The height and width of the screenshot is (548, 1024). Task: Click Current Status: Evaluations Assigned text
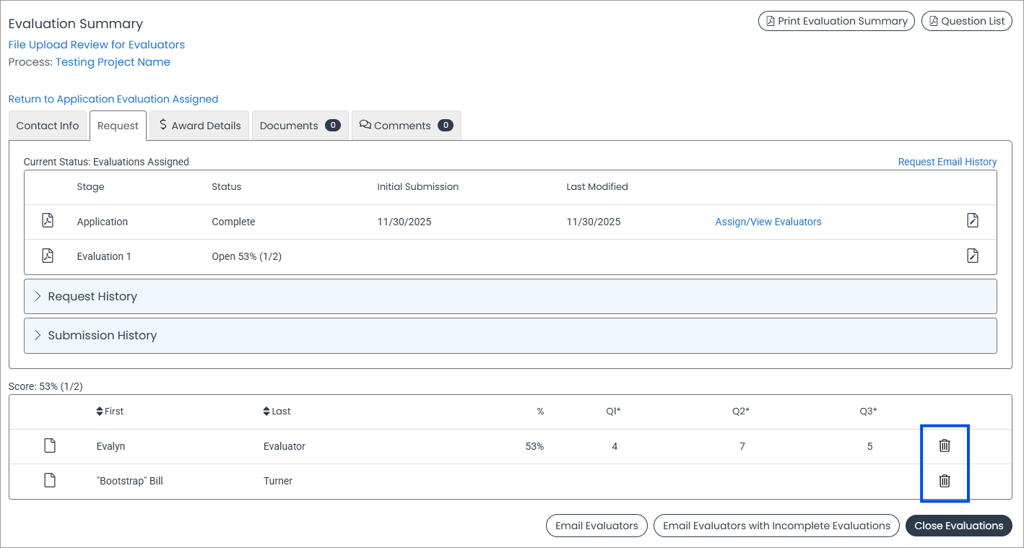pyautogui.click(x=106, y=162)
